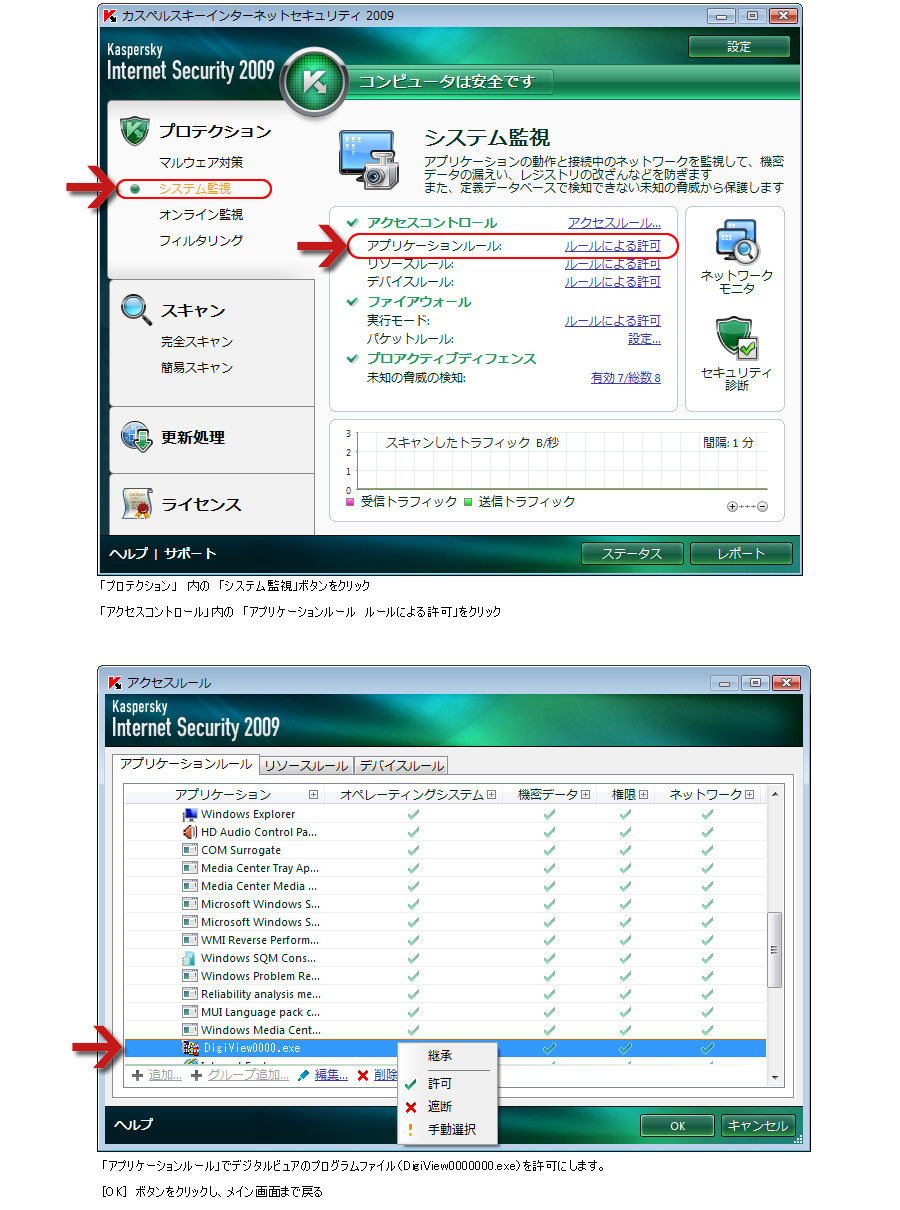Image resolution: width=900 pixels, height=1210 pixels.
Task: Click the COM Surrogate row icon
Action: pyautogui.click(x=190, y=850)
